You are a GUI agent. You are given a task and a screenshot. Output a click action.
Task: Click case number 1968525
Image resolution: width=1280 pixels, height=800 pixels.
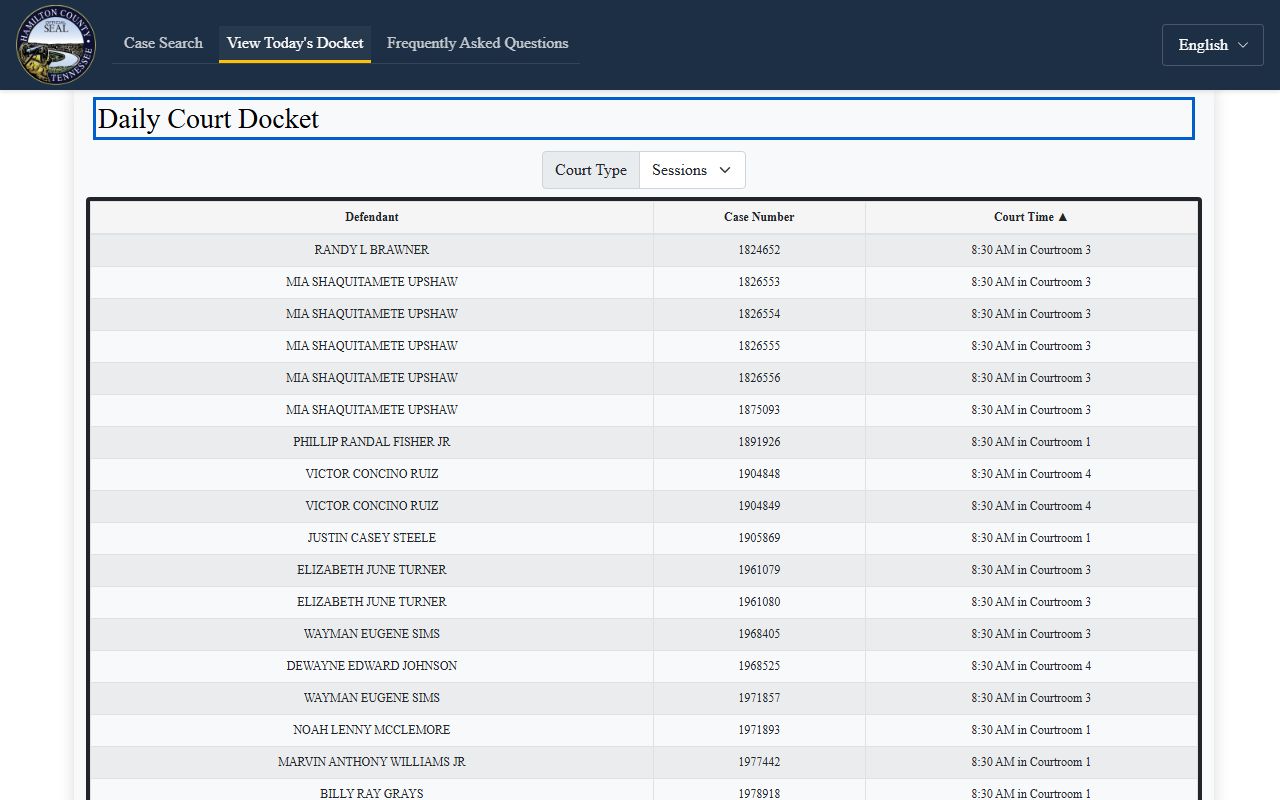tap(759, 666)
